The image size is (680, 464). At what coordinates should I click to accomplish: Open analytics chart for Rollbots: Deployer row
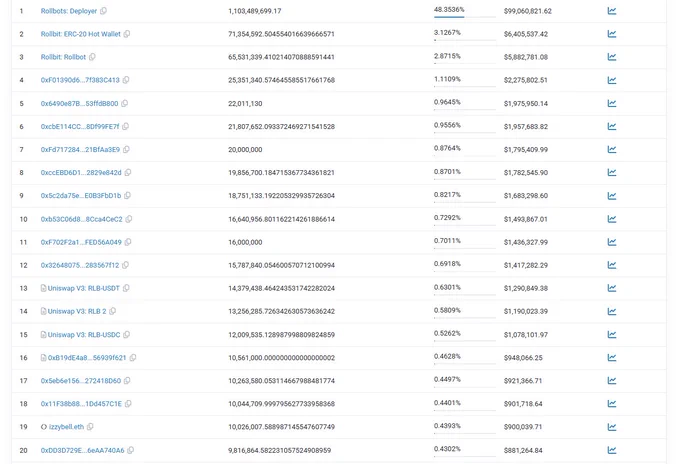tap(611, 11)
